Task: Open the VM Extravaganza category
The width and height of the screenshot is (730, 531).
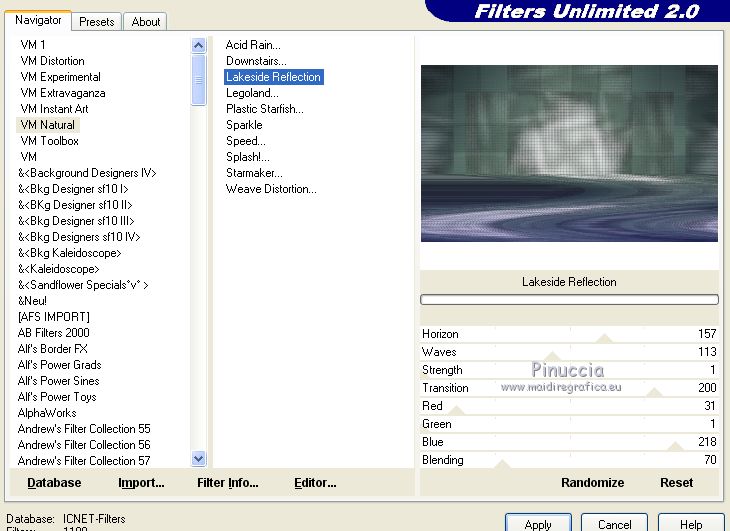Action: point(62,93)
